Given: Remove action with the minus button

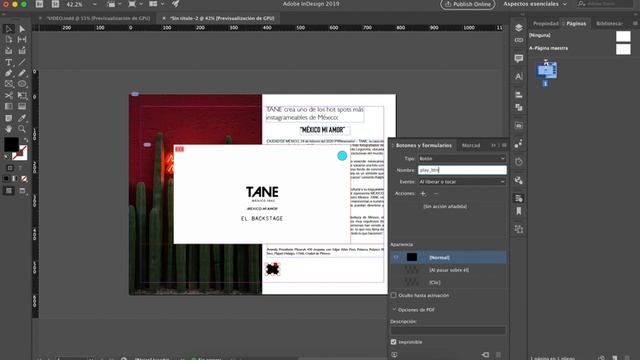Looking at the screenshot, I should pyautogui.click(x=436, y=193).
